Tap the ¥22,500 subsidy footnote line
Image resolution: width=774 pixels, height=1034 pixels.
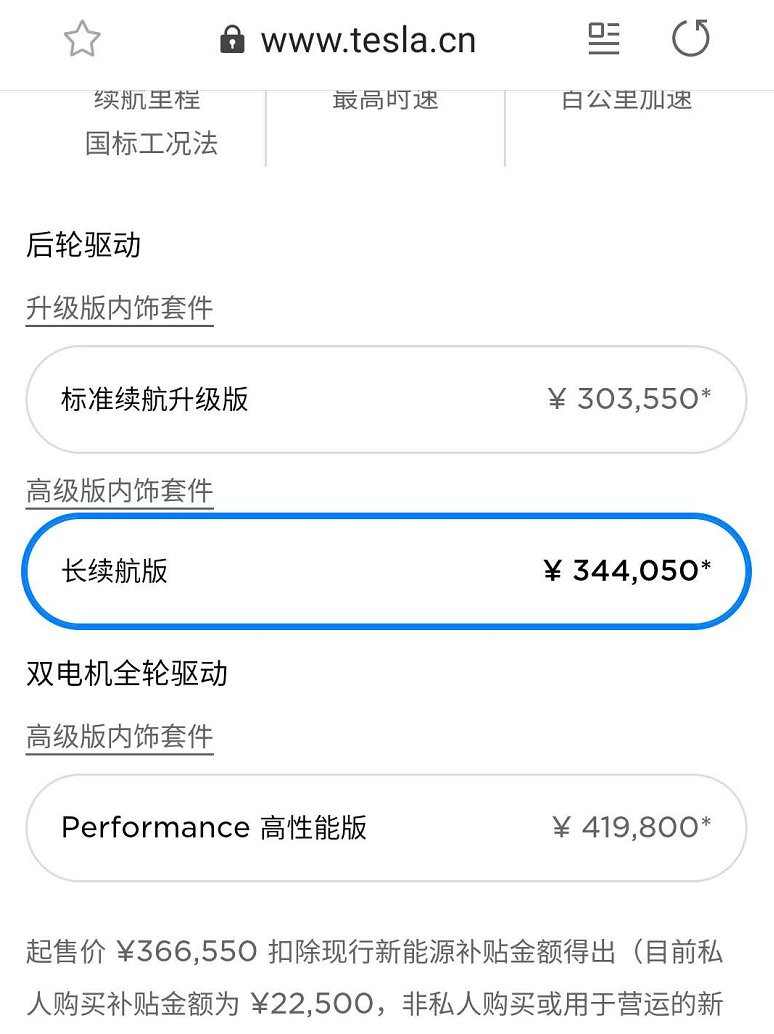[374, 1004]
